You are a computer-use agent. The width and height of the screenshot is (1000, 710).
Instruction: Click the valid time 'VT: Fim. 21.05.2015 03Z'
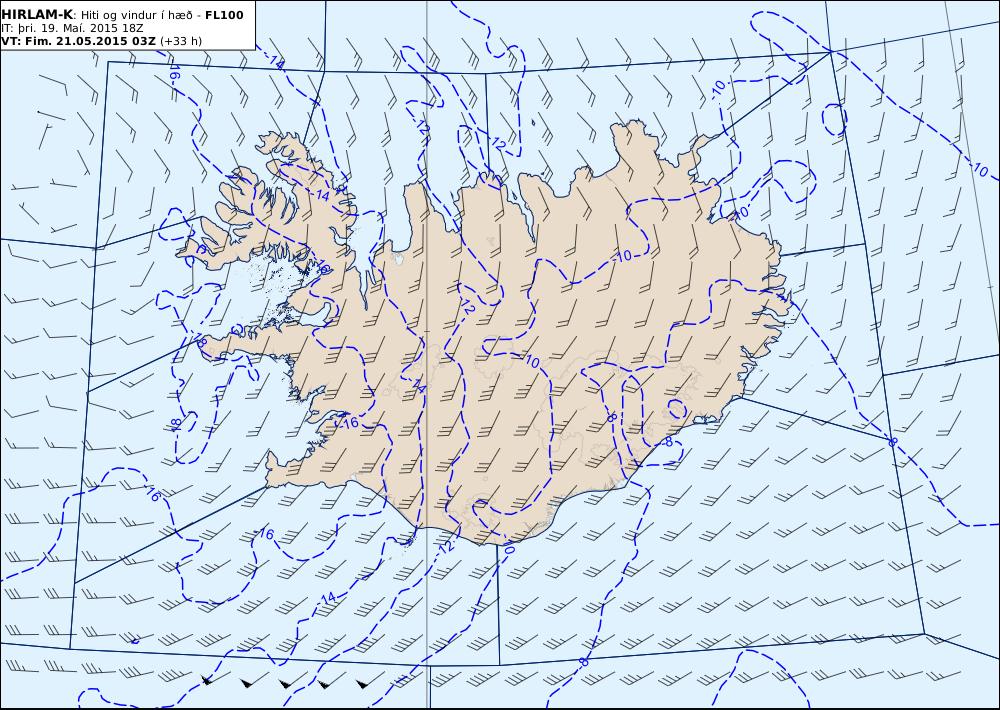click(78, 41)
